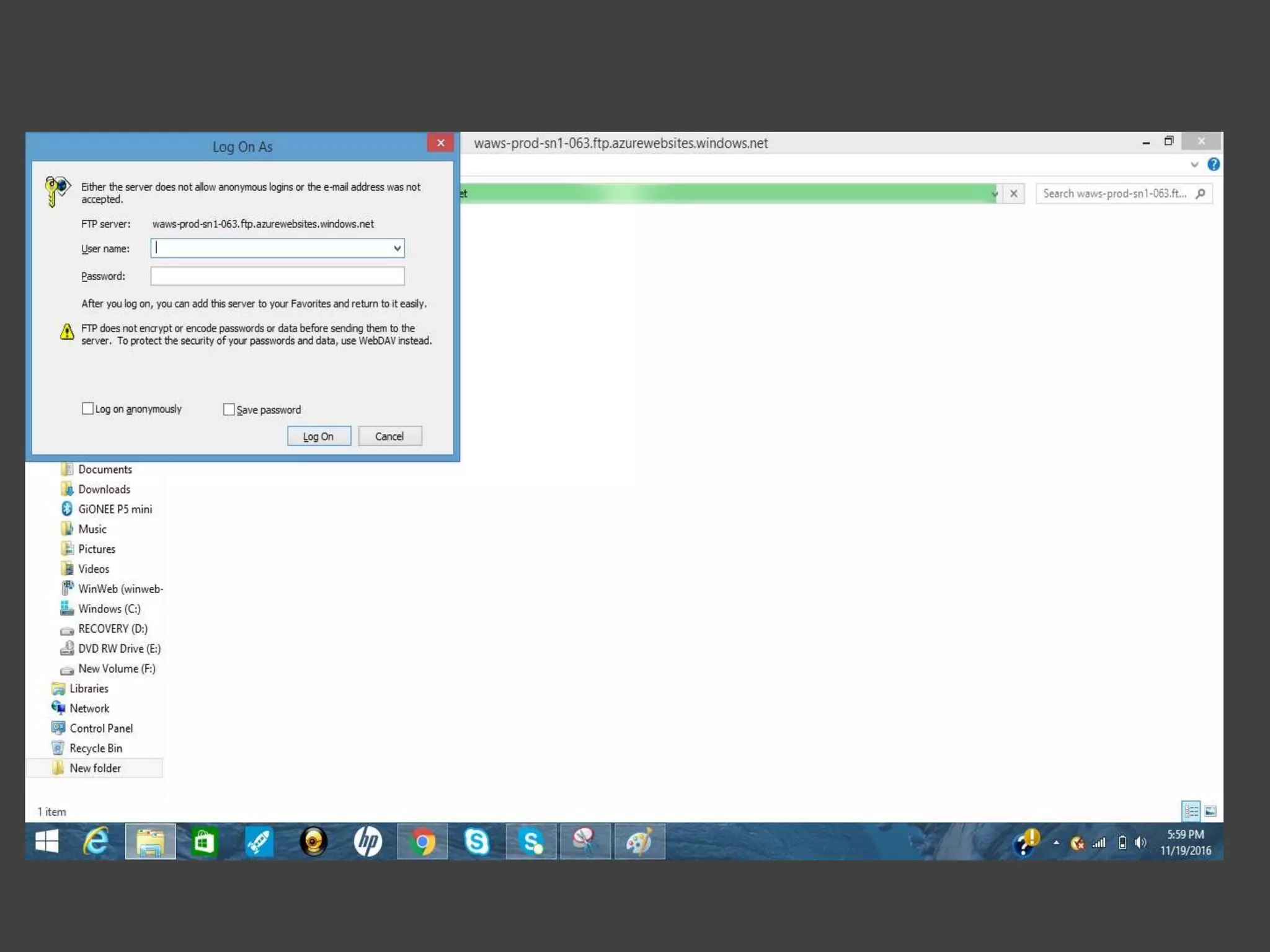Select Downloads in navigation pane

[x=104, y=489]
